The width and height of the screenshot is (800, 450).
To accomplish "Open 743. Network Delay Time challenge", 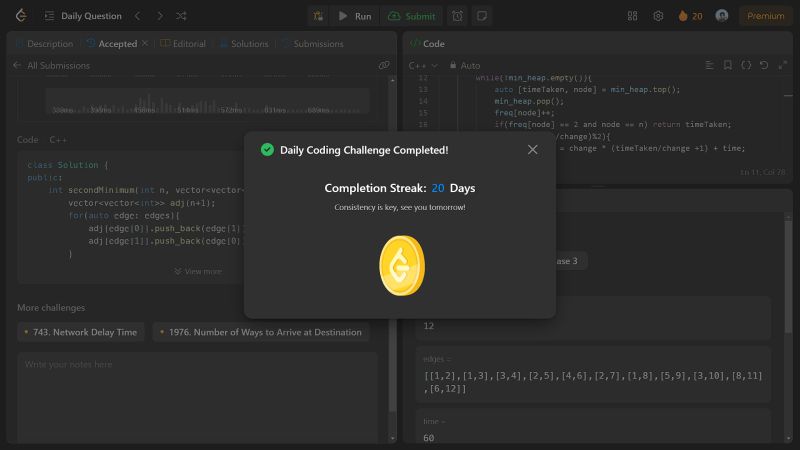I will 81,332.
